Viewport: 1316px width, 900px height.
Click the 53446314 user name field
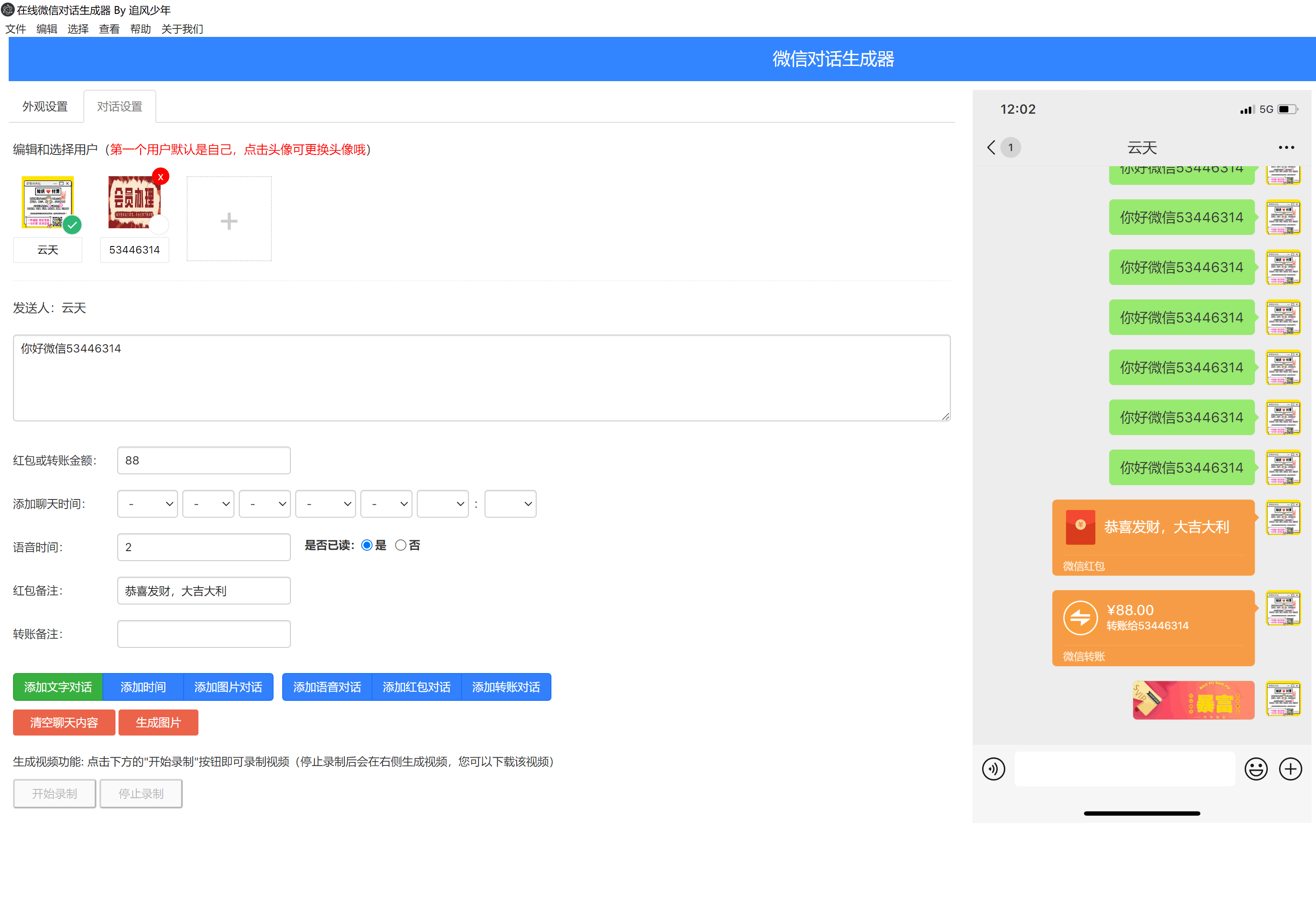134,250
